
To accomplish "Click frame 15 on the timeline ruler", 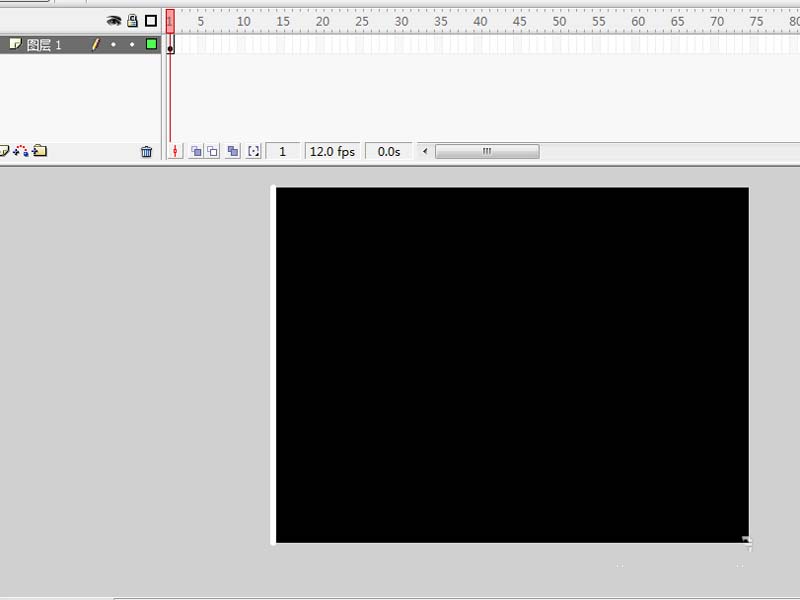I will 283,21.
